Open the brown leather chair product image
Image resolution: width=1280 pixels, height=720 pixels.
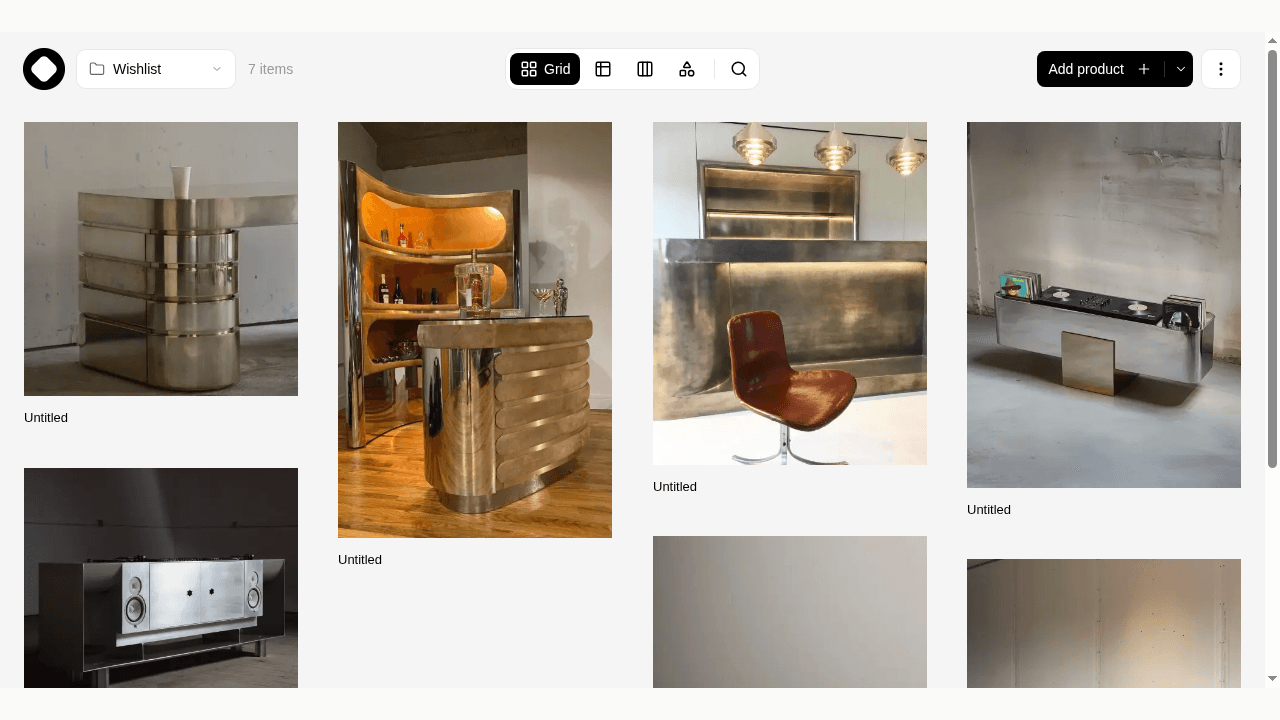click(790, 293)
